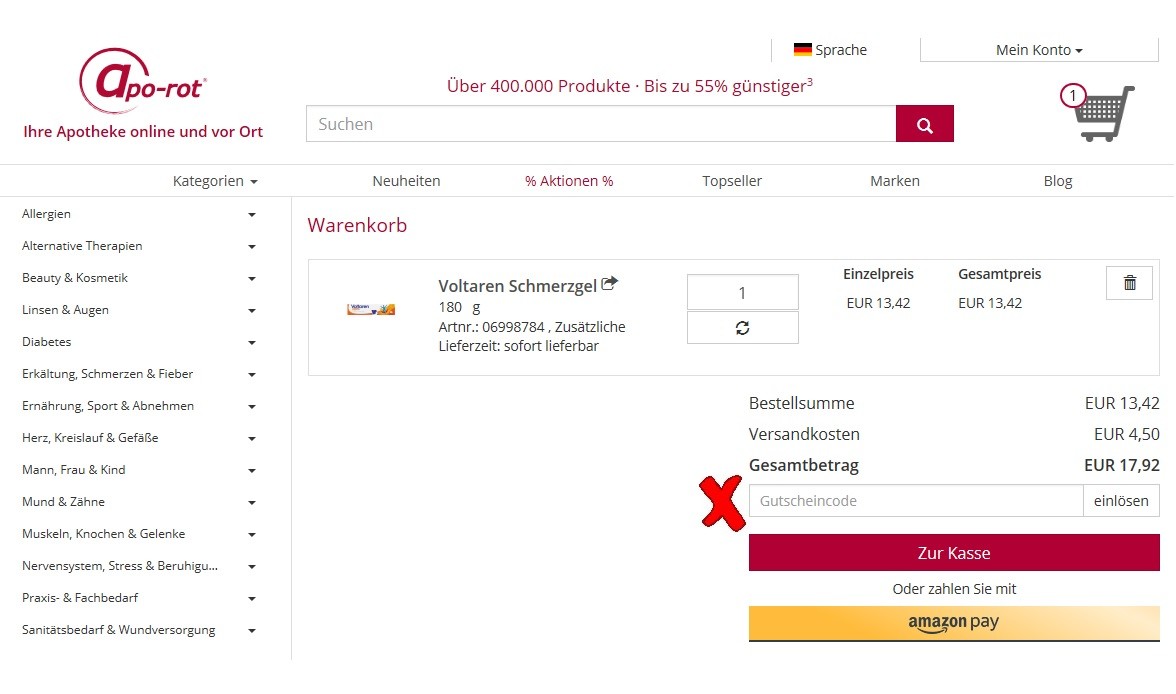1176x694 pixels.
Task: Click the magnifier search button
Action: [924, 124]
